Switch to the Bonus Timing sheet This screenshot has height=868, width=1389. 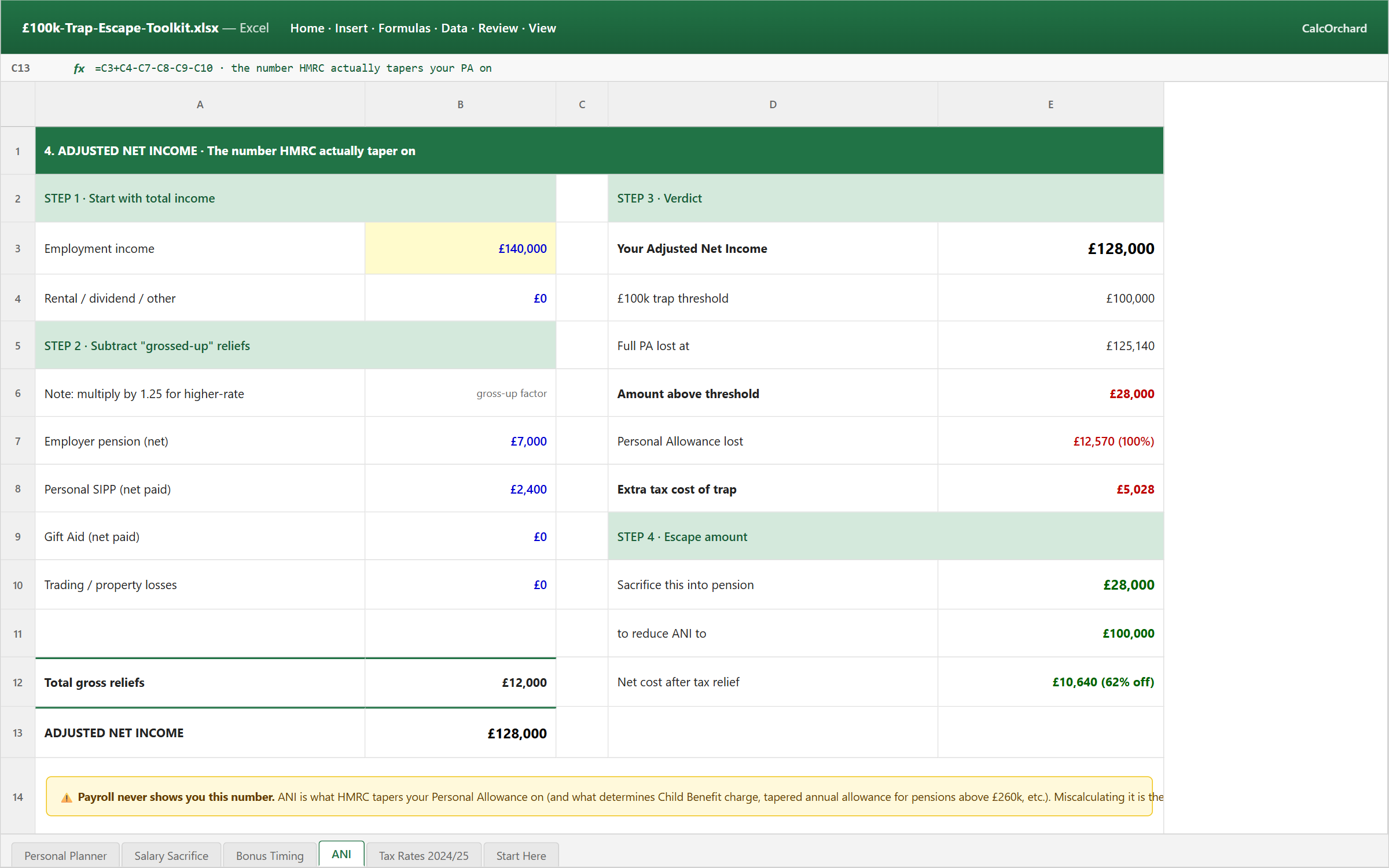coord(270,855)
